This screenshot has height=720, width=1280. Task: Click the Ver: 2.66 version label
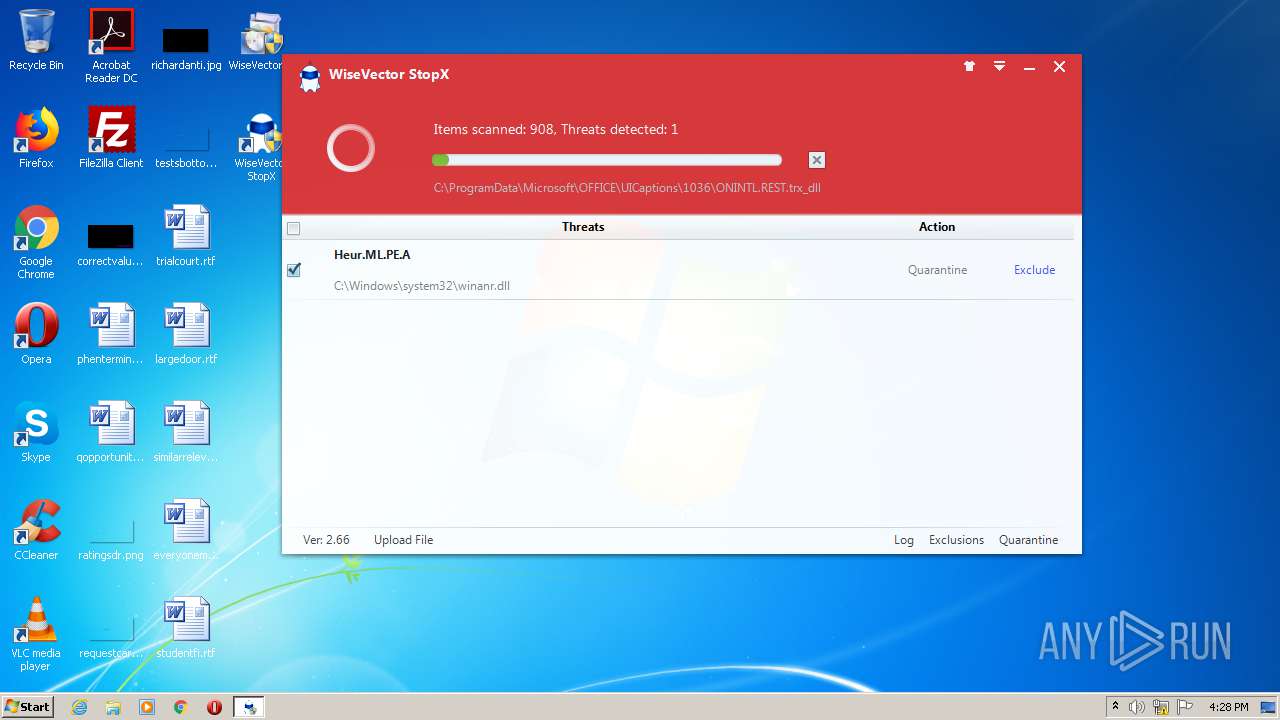pyautogui.click(x=326, y=540)
